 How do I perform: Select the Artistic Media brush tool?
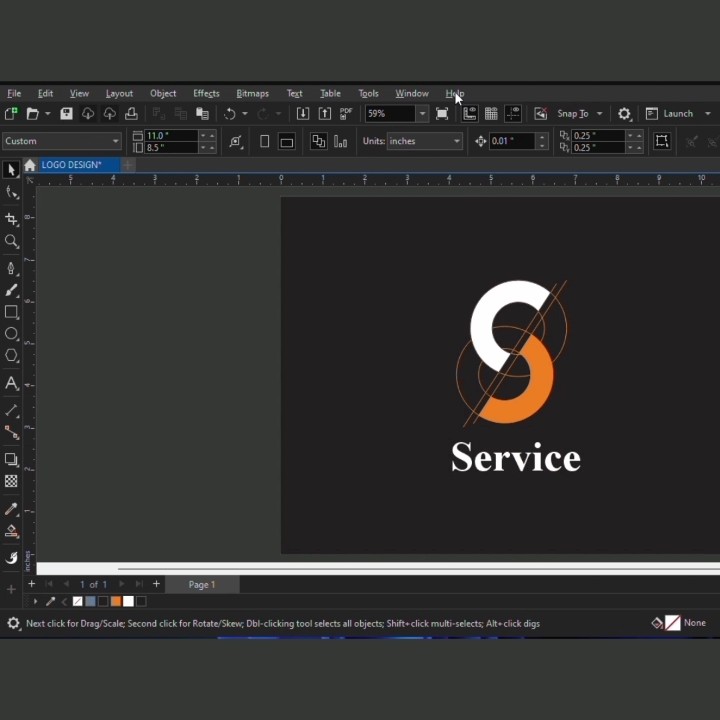point(11,290)
